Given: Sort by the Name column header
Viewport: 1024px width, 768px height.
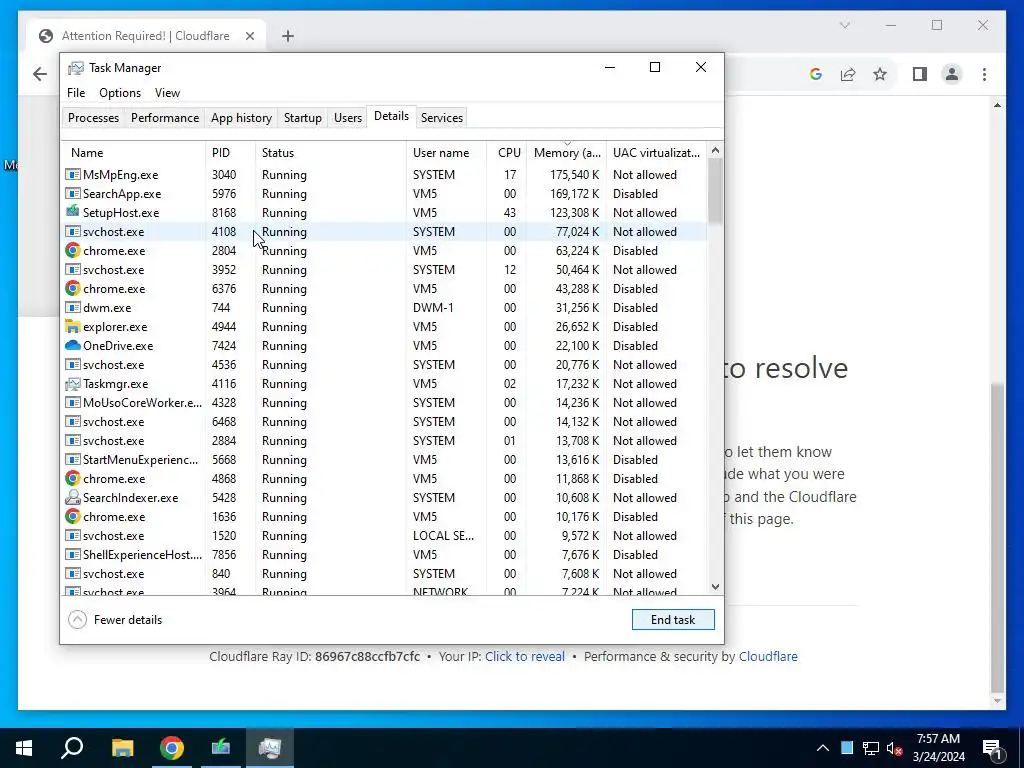Looking at the screenshot, I should tap(134, 152).
